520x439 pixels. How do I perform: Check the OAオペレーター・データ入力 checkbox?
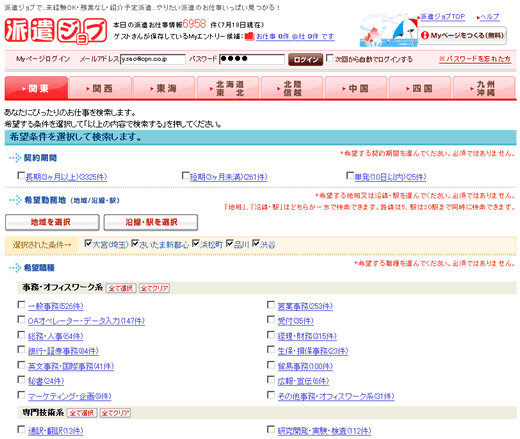21,320
